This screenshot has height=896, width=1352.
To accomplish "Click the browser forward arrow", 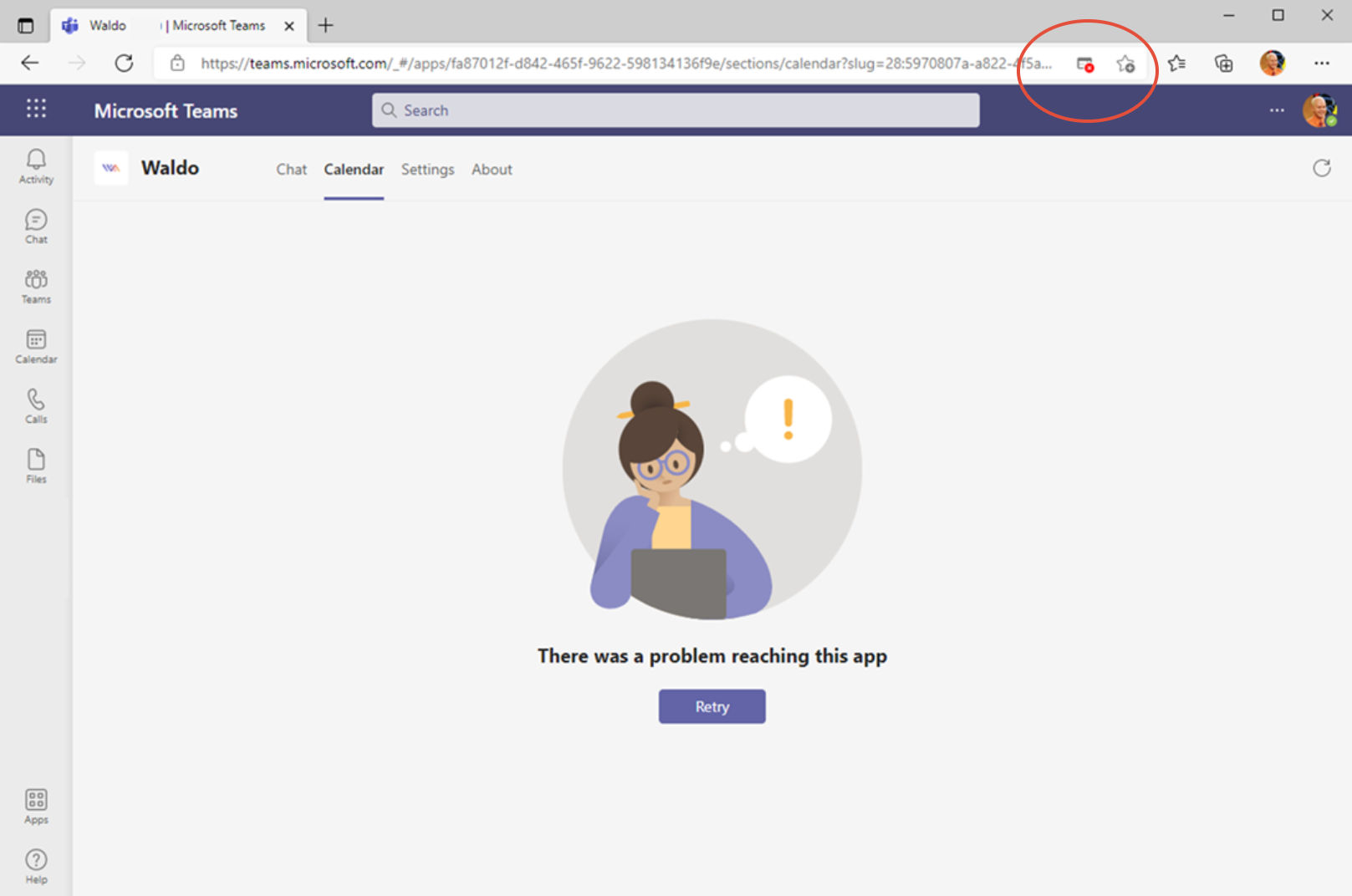I will click(77, 63).
